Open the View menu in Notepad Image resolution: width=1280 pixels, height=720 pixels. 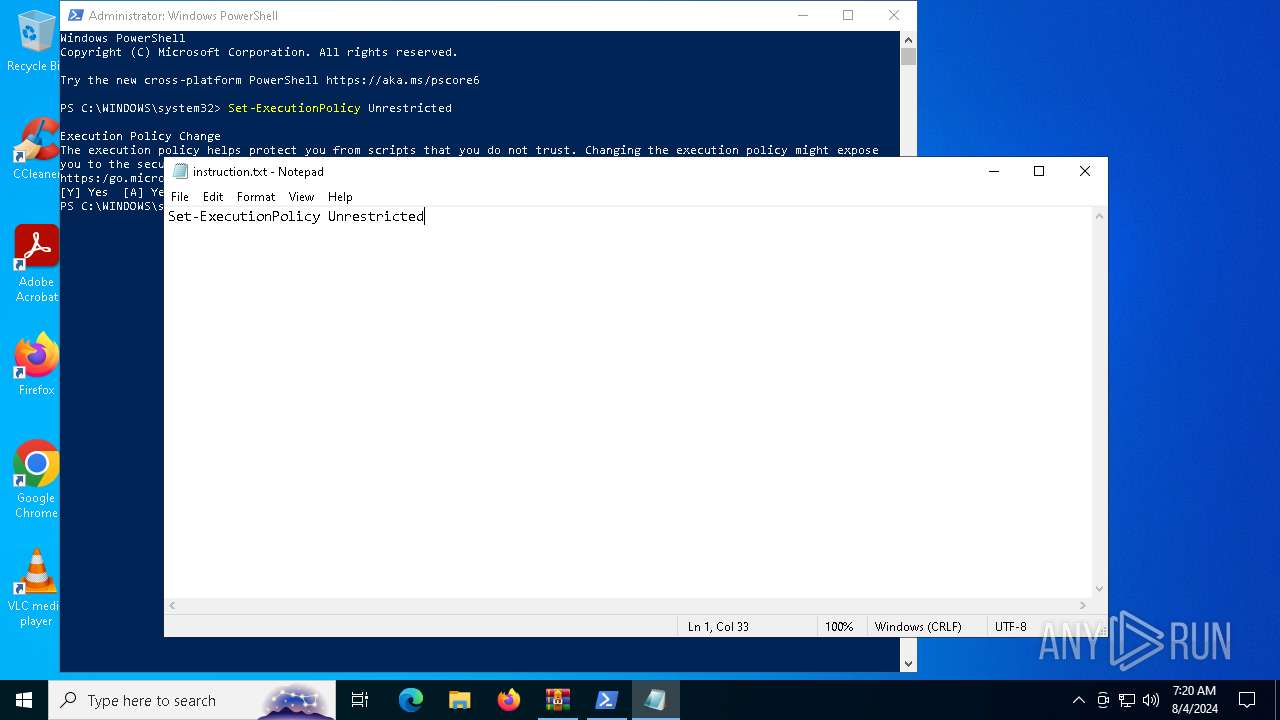301,197
